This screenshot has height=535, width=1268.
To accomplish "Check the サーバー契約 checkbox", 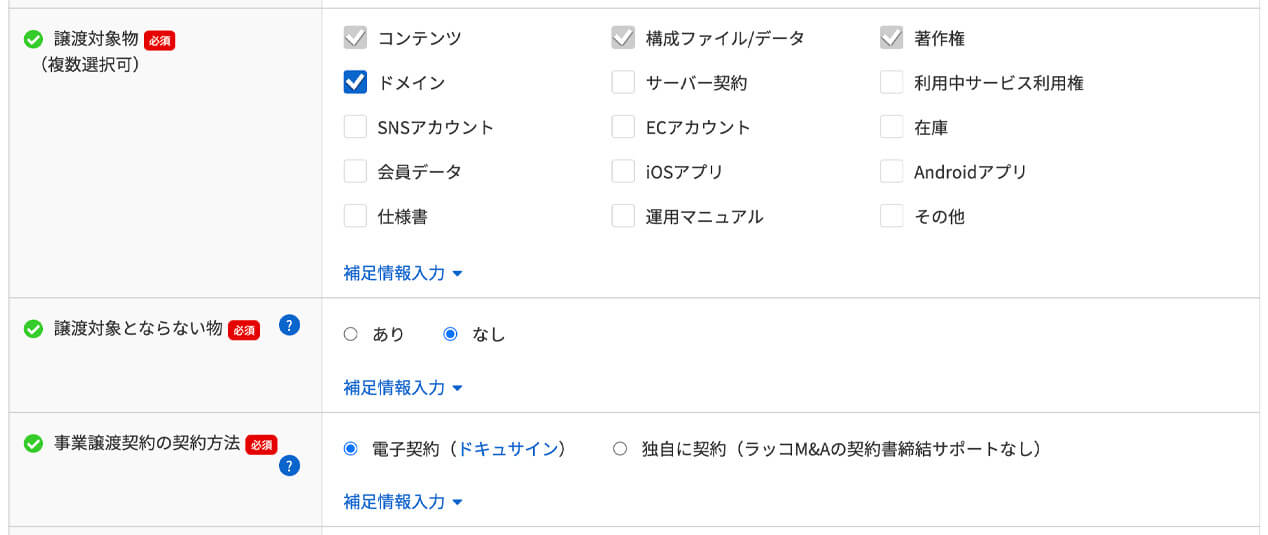I will (x=623, y=83).
